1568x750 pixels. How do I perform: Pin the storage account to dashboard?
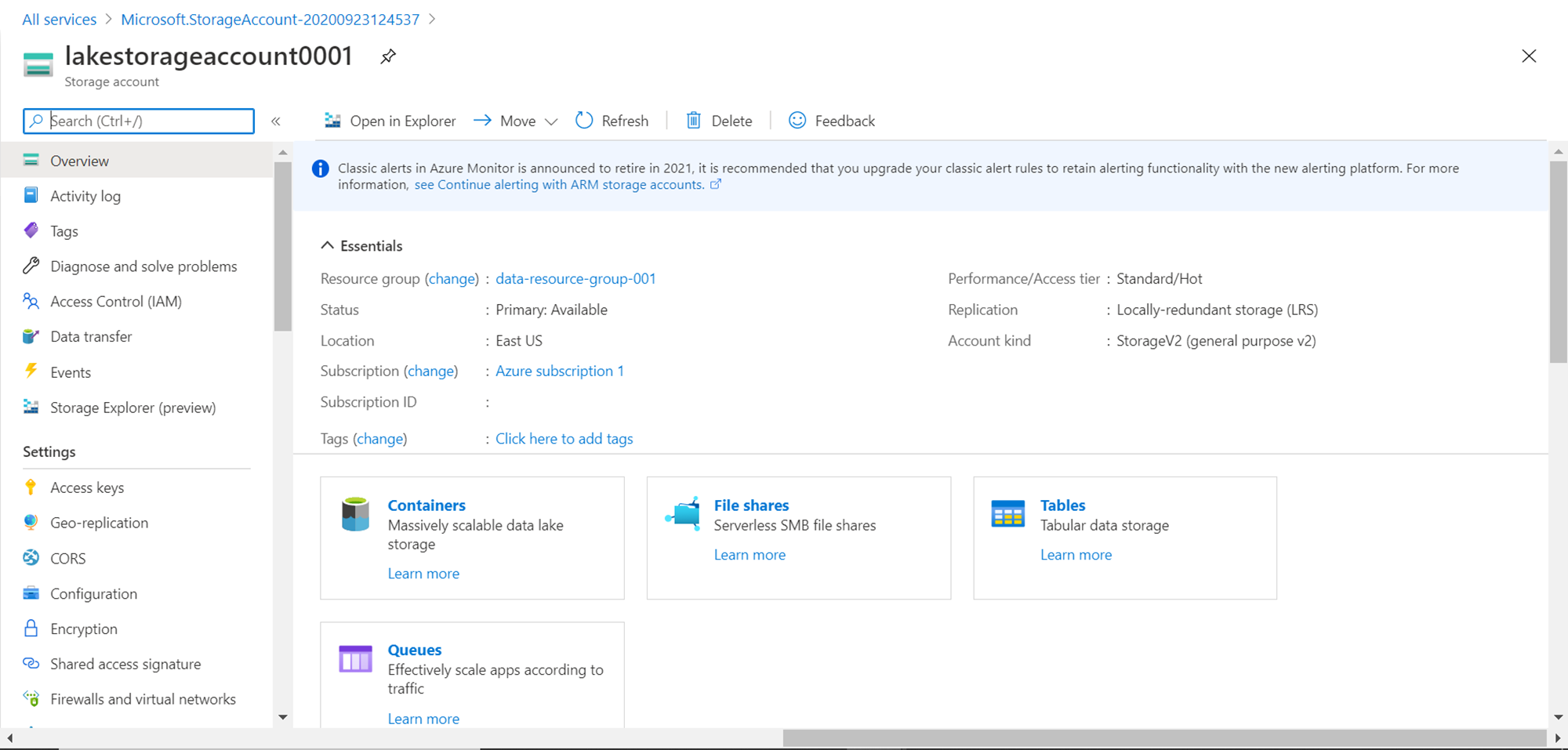(388, 56)
